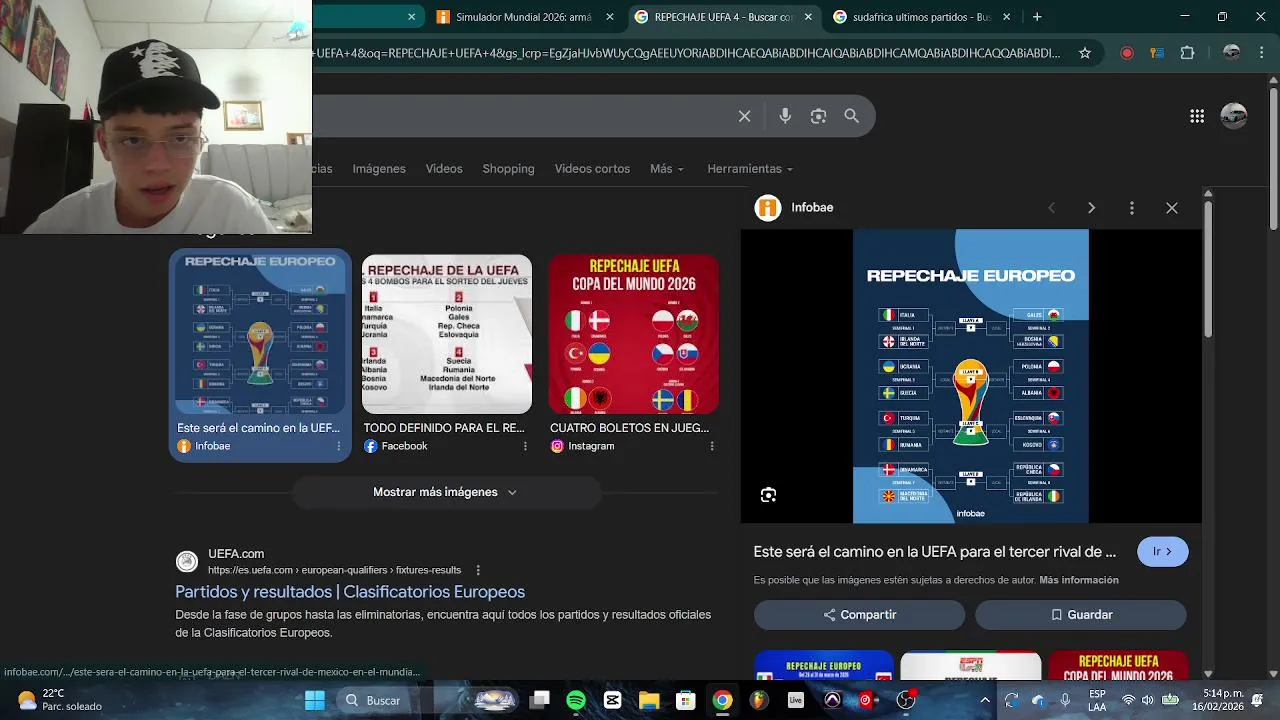The width and height of the screenshot is (1280, 720).
Task: Select the Repechaje Europeo Infobae thumbnail
Action: coord(260,333)
